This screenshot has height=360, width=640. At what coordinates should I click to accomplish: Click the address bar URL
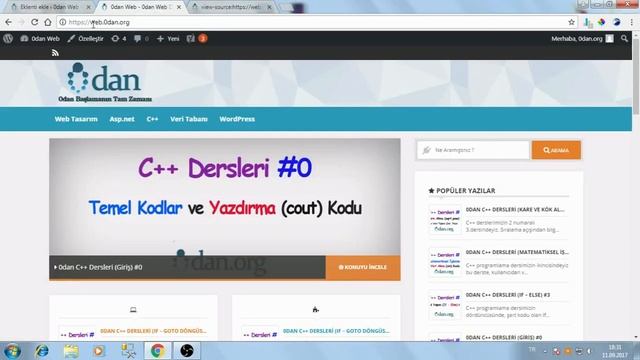(99, 22)
